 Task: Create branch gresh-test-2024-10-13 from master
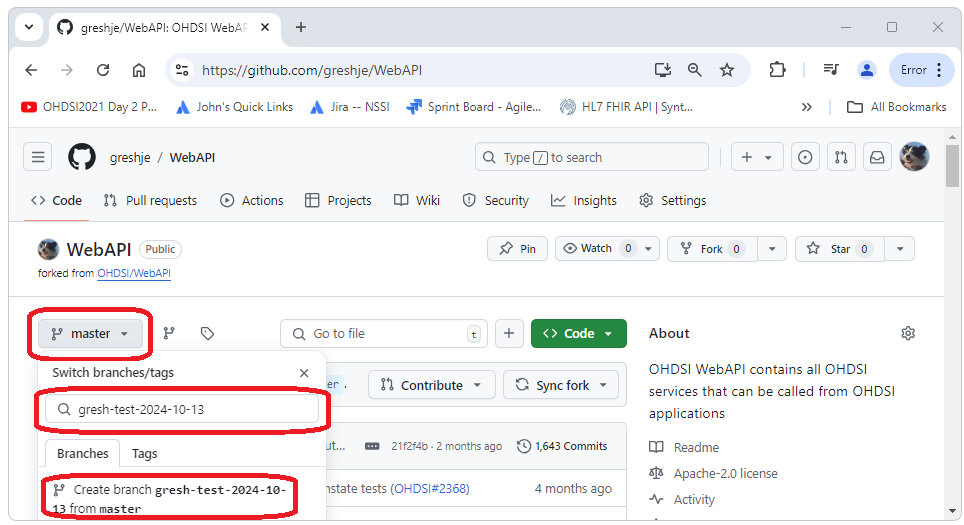[x=170, y=499]
